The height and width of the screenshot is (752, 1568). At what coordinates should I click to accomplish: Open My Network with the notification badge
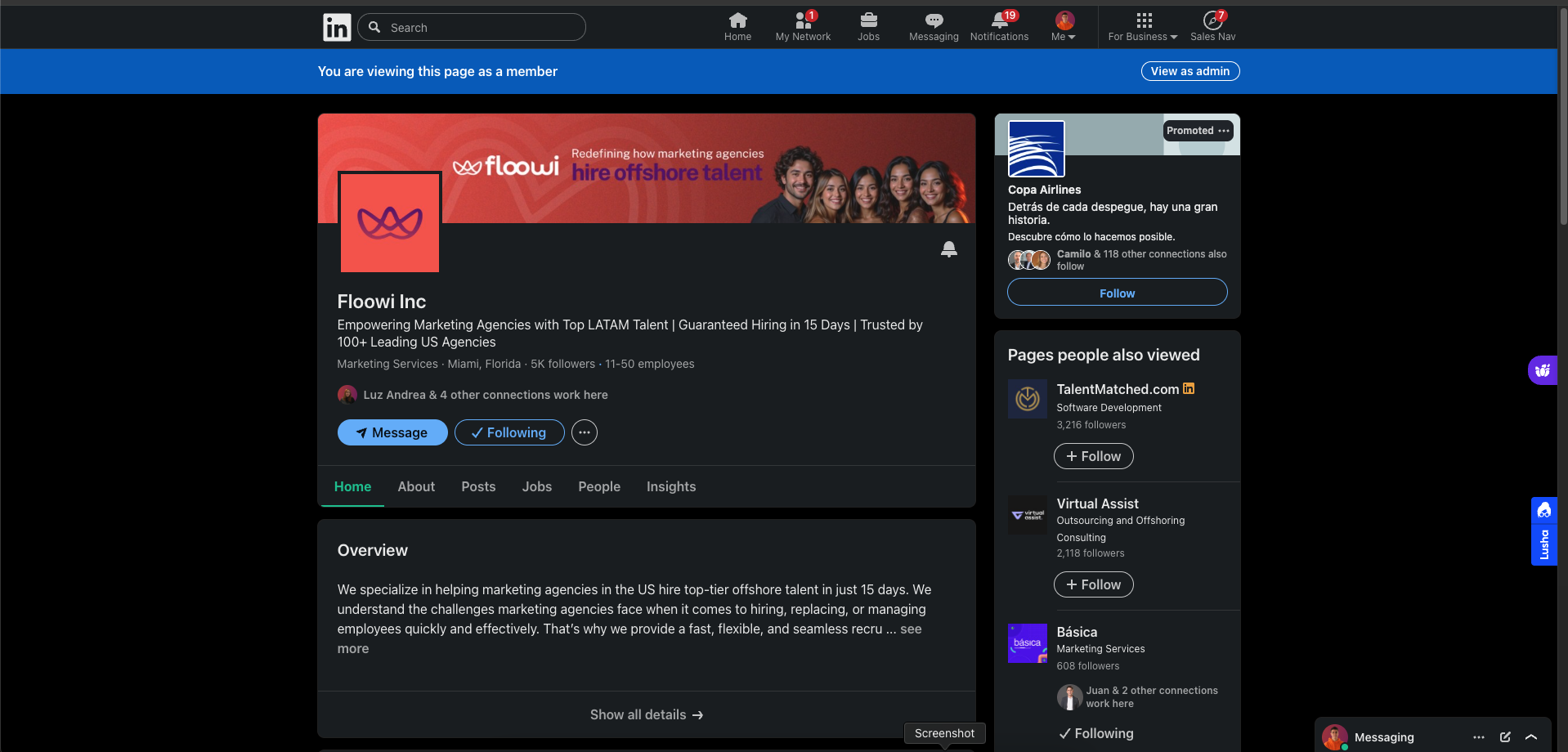(802, 26)
